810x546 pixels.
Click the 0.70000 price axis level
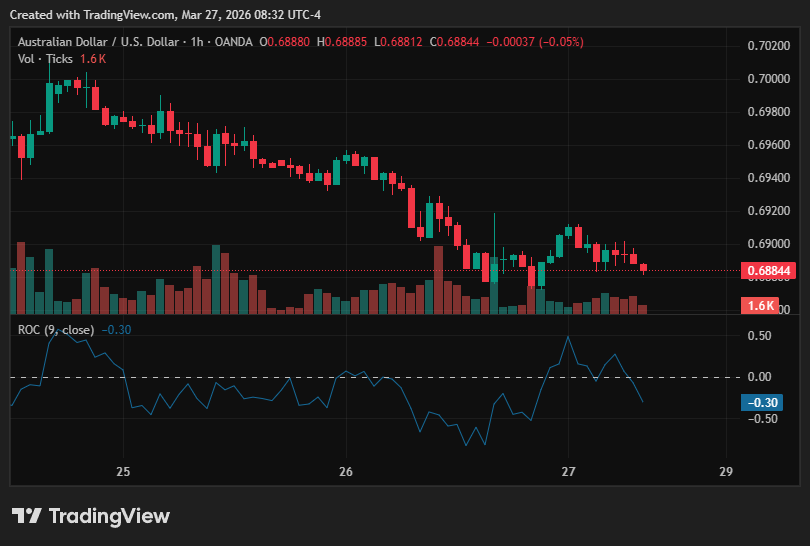point(769,79)
